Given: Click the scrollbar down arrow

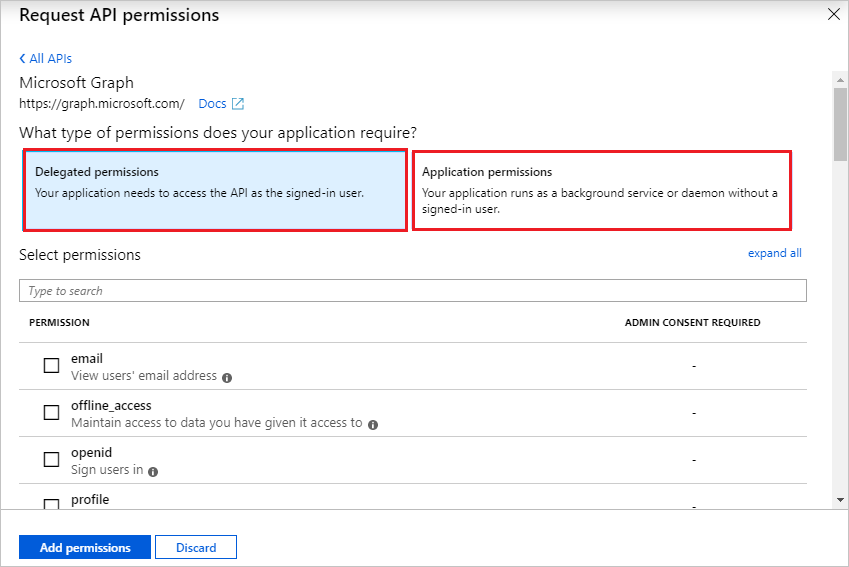Looking at the screenshot, I should tap(840, 499).
